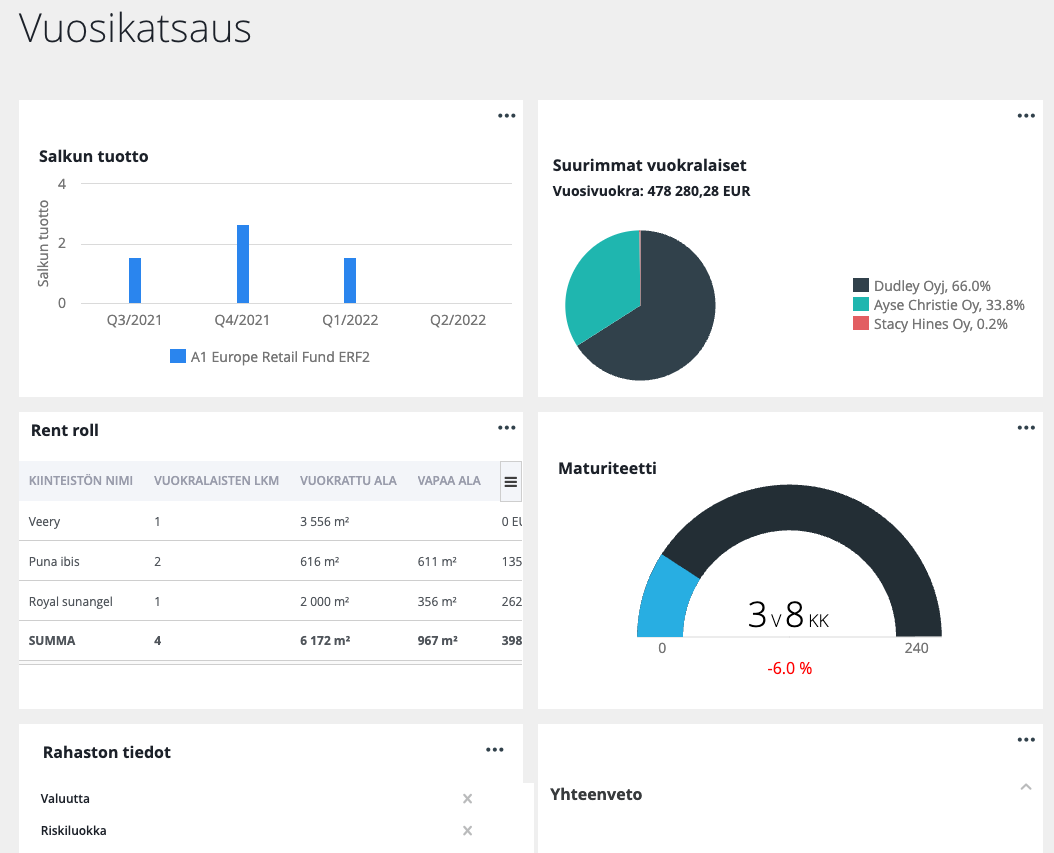
Task: Sort by Vapaa ala column
Action: (x=449, y=481)
